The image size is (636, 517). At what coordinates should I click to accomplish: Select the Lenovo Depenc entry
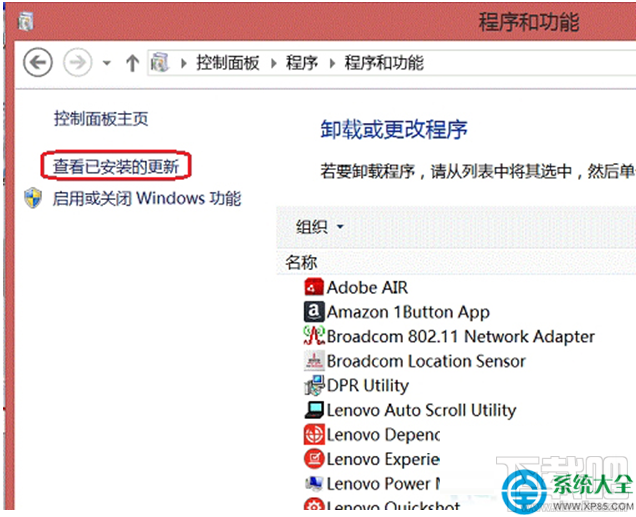(383, 435)
